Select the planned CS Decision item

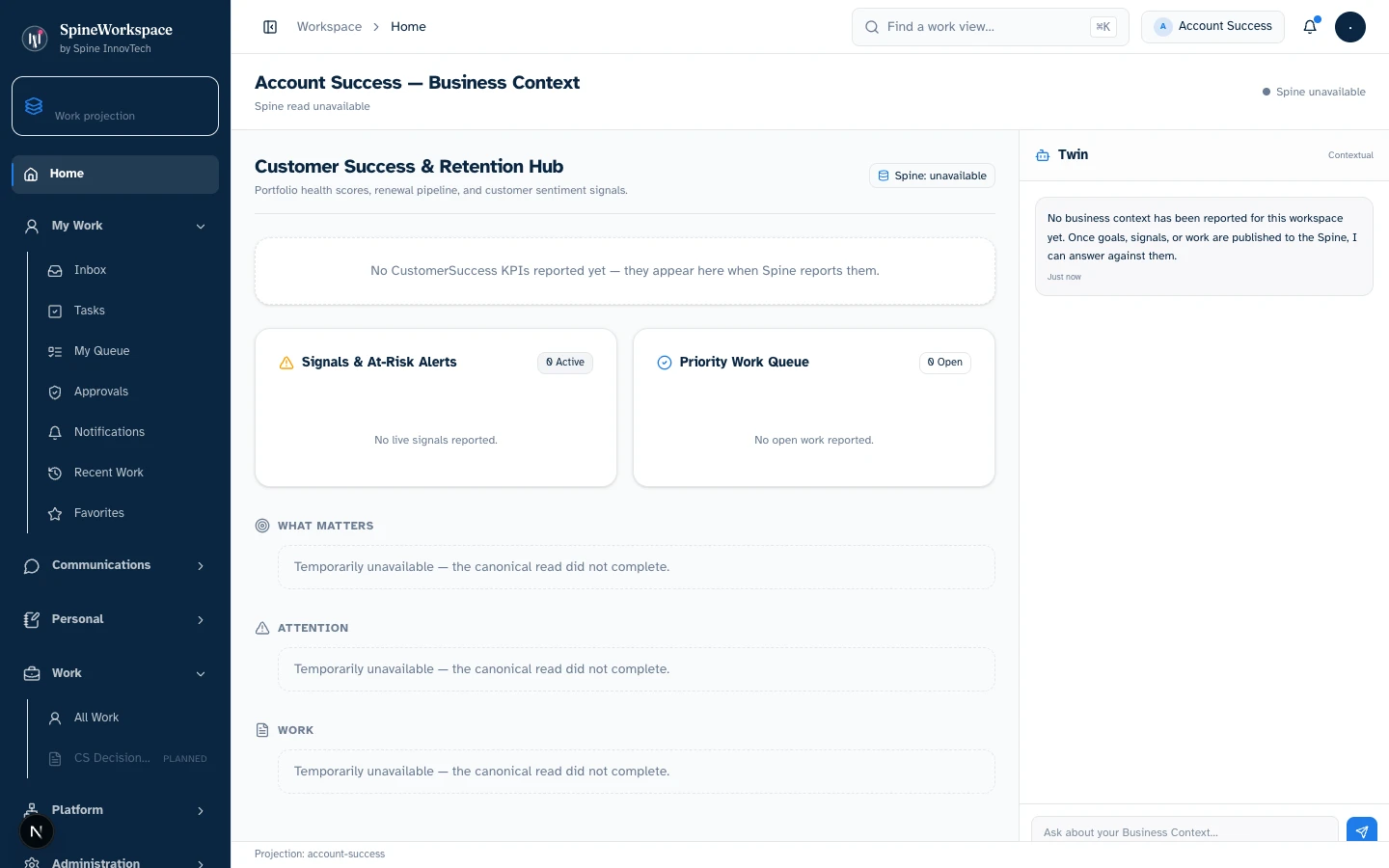(127, 759)
